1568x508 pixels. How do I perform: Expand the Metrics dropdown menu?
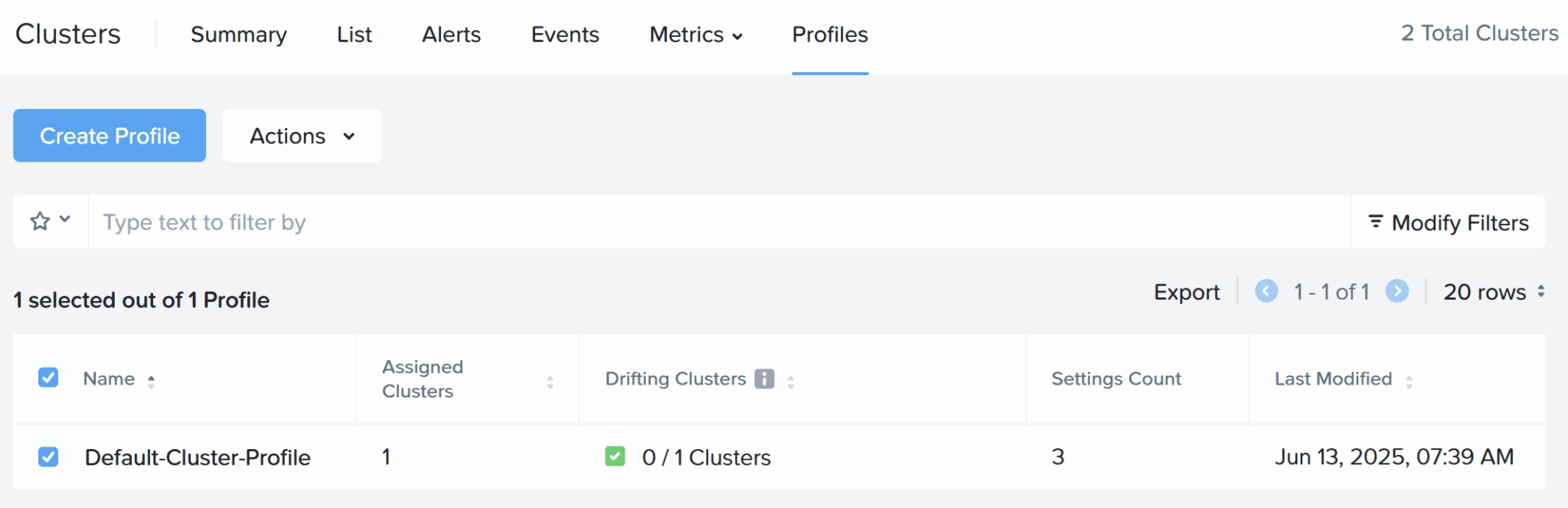[x=695, y=34]
